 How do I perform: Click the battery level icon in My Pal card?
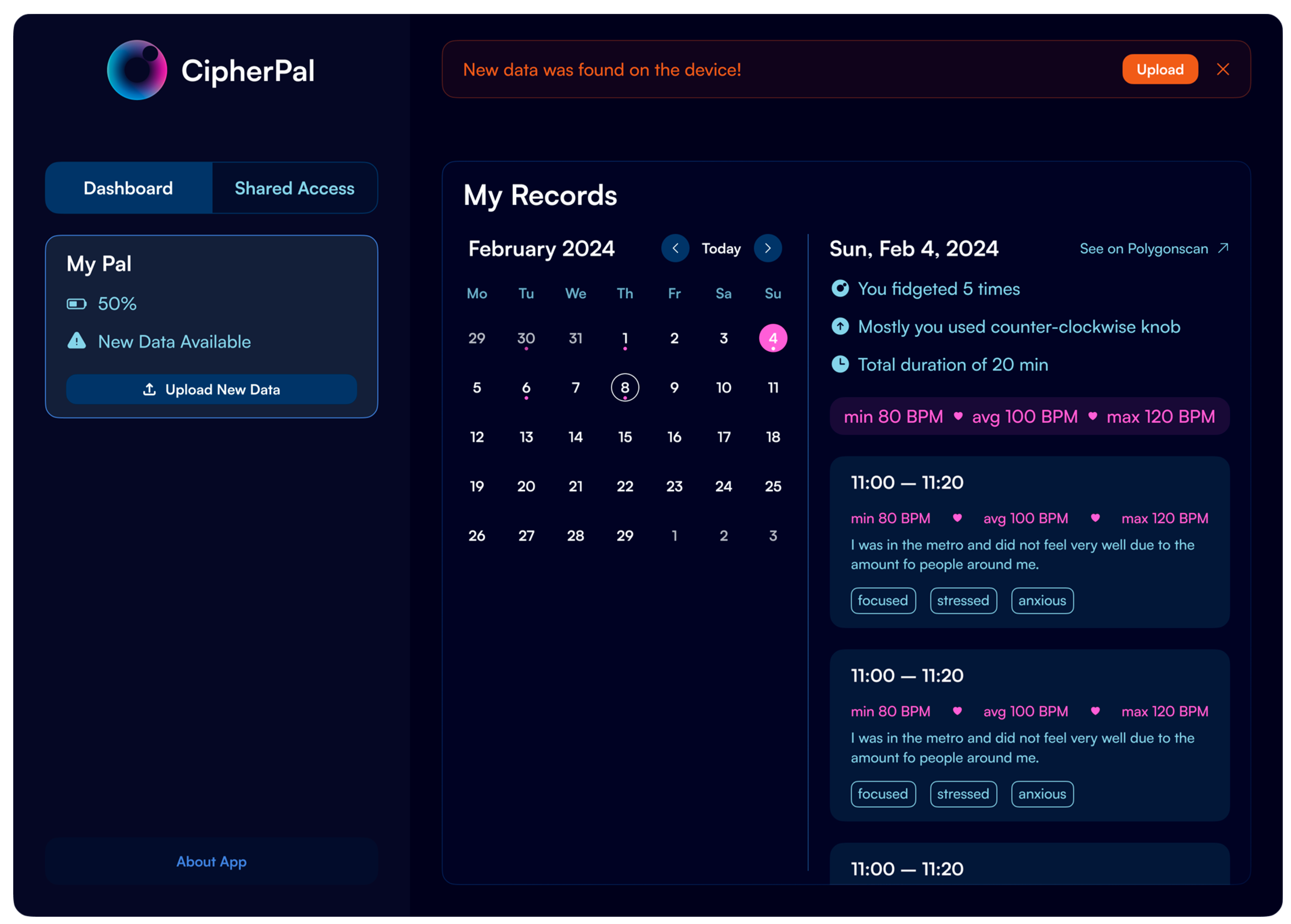click(x=78, y=303)
